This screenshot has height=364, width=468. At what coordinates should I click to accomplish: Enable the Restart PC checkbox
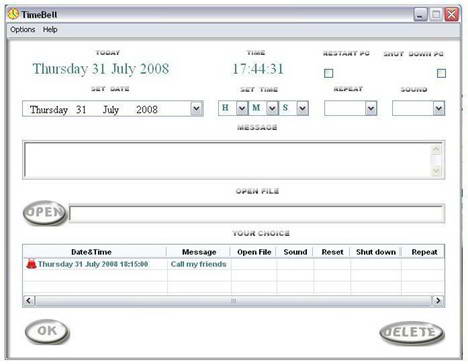[328, 73]
